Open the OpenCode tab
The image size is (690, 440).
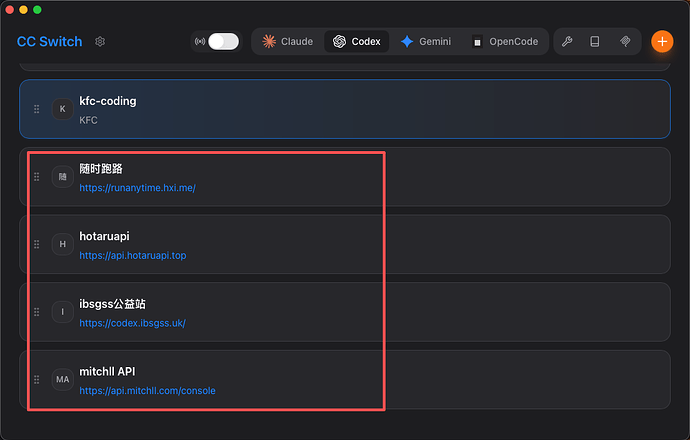click(505, 42)
